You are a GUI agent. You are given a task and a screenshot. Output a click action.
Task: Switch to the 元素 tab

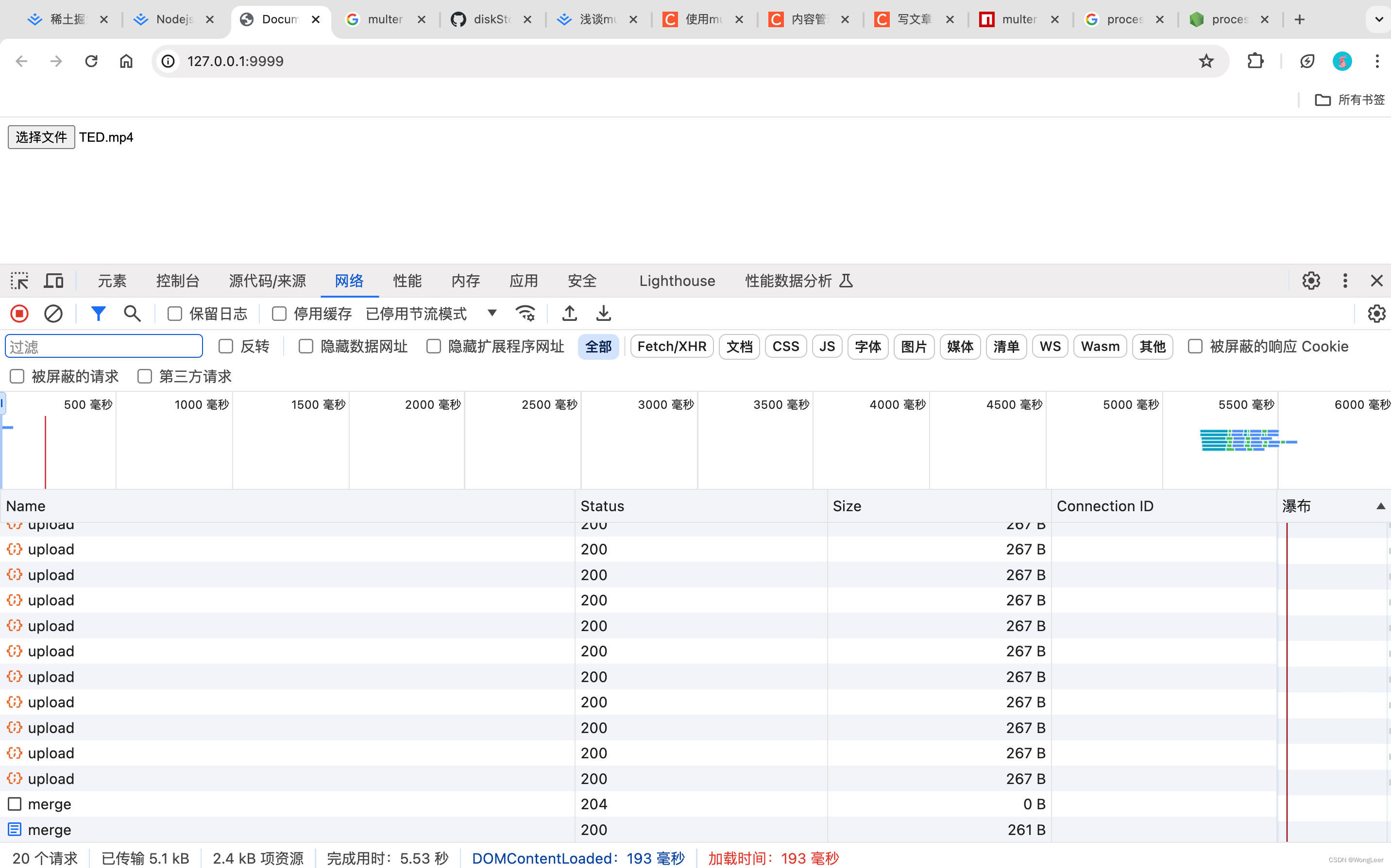112,281
